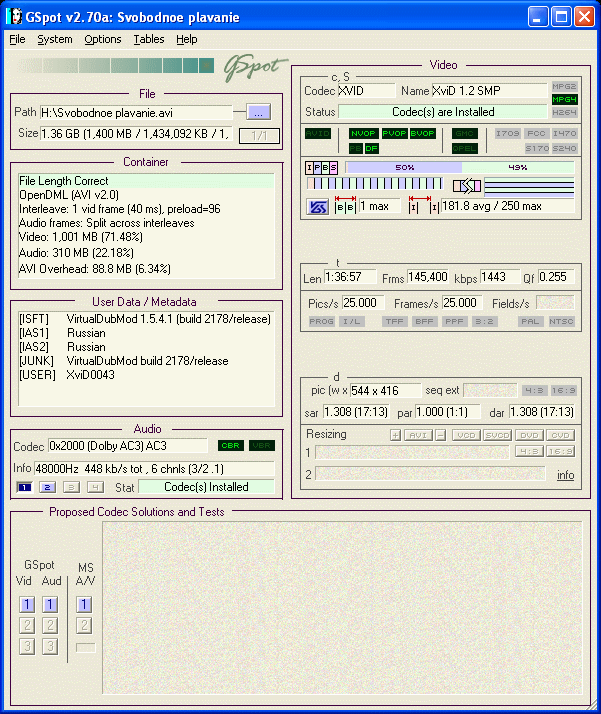Click the Resizing minus button

(x=440, y=435)
